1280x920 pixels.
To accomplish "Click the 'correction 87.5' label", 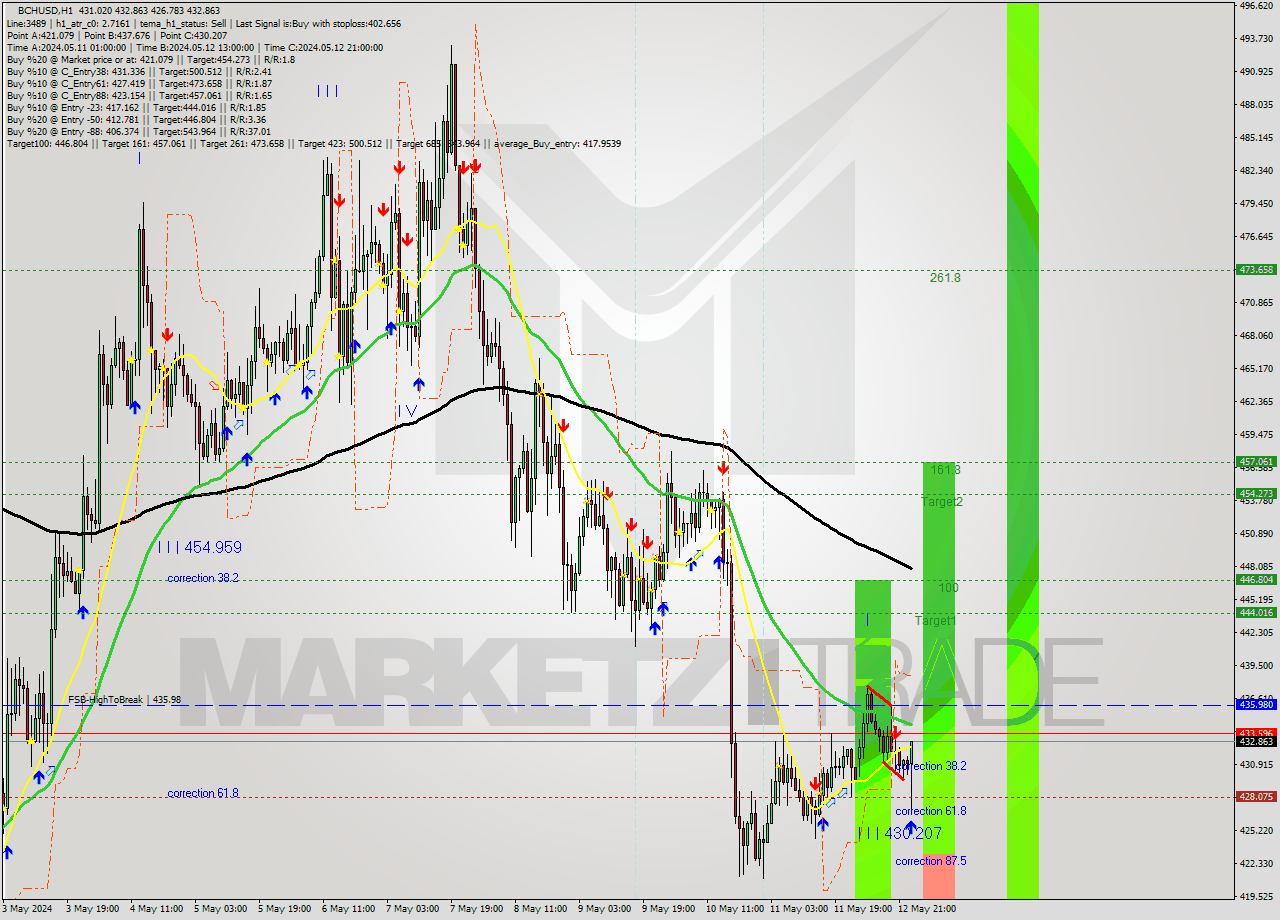I will (x=931, y=861).
